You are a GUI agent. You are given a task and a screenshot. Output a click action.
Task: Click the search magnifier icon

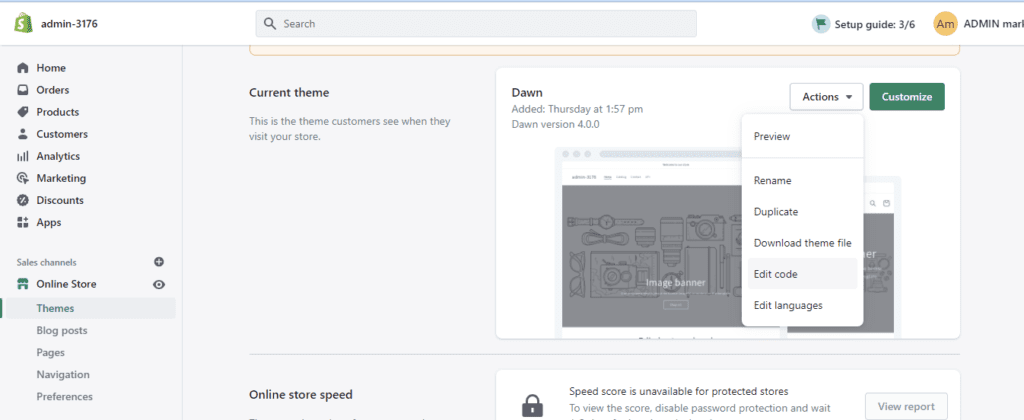click(270, 24)
